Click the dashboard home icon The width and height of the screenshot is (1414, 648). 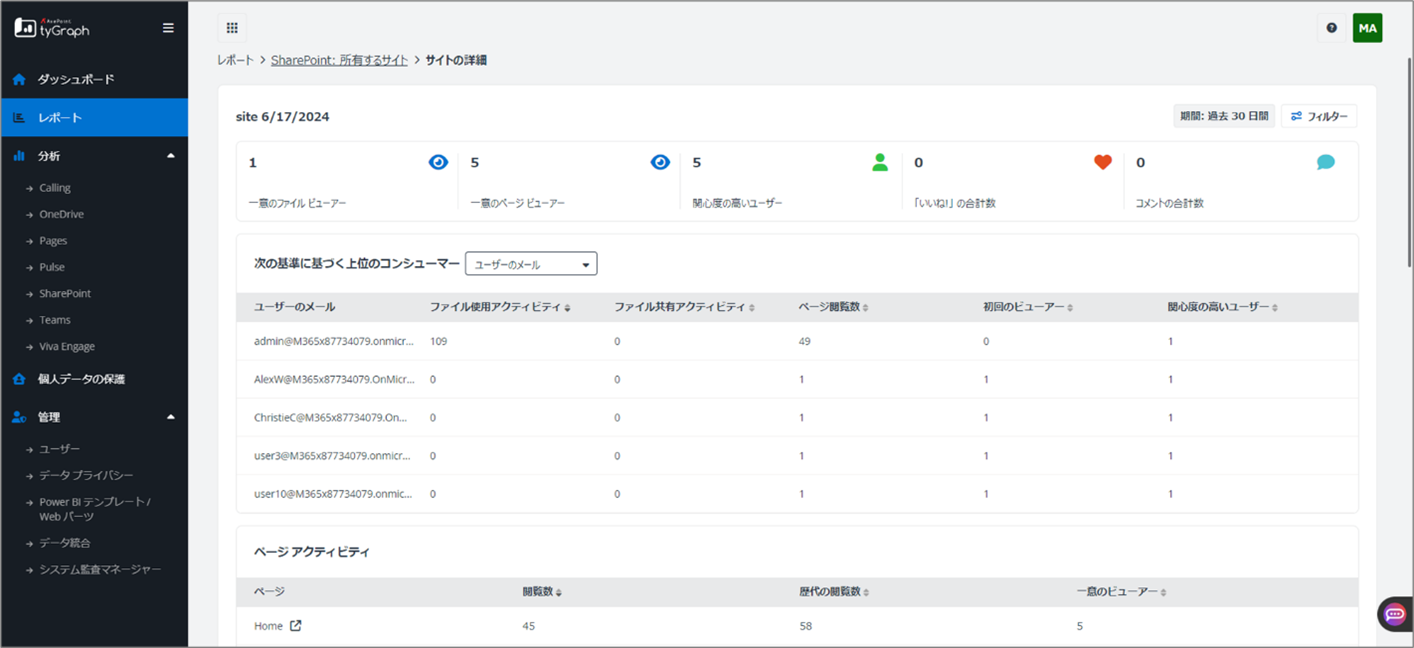point(19,79)
